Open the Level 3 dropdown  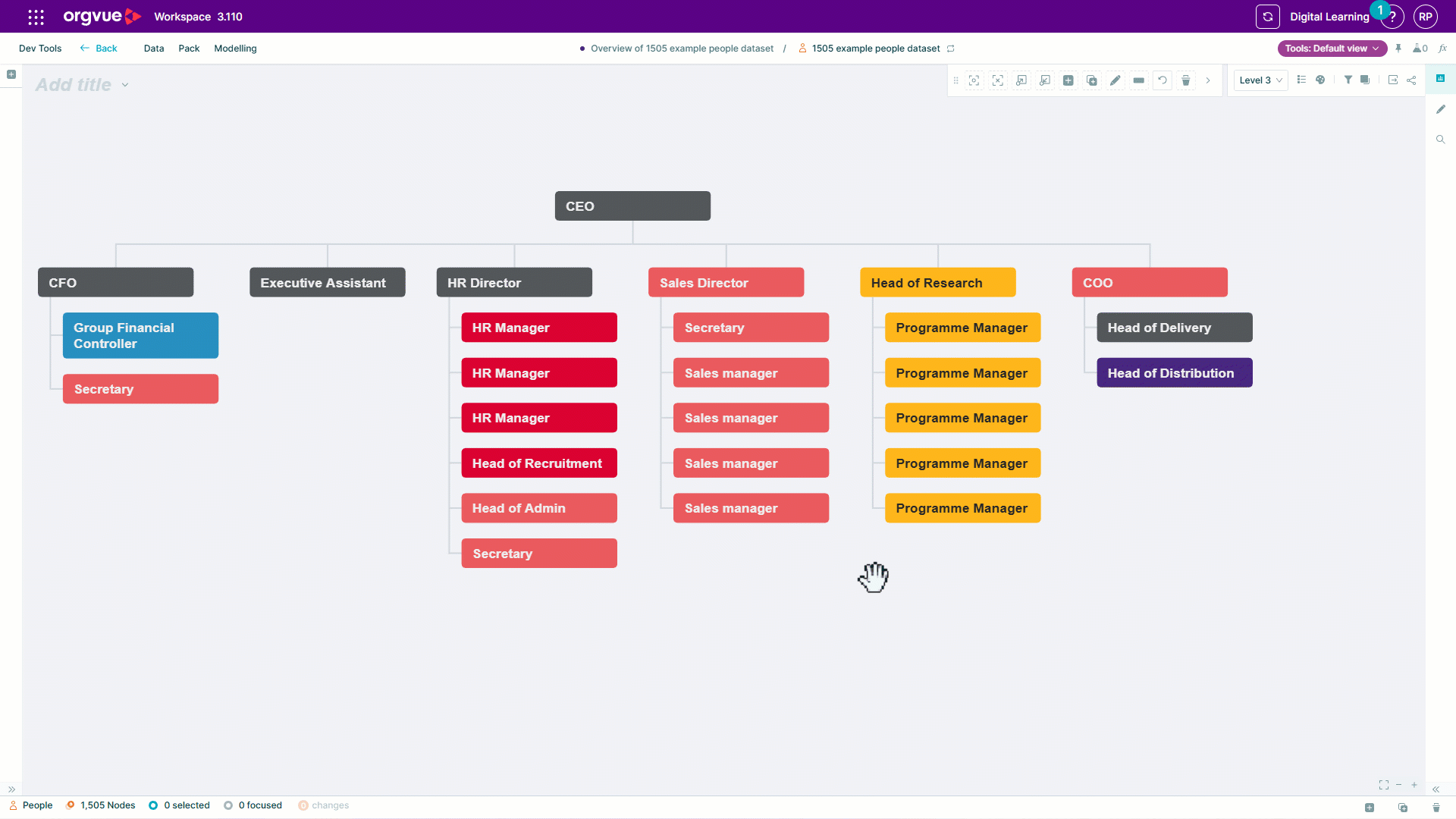tap(1260, 80)
